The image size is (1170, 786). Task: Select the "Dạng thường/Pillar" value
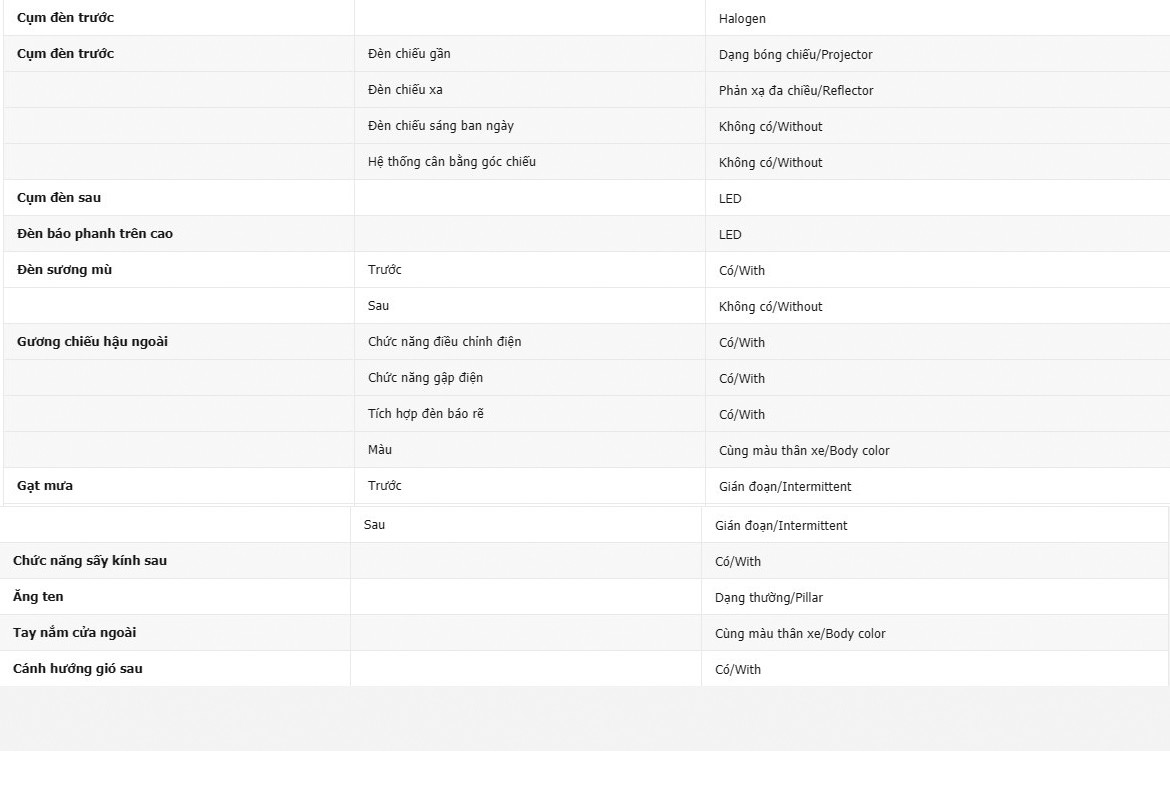[769, 598]
